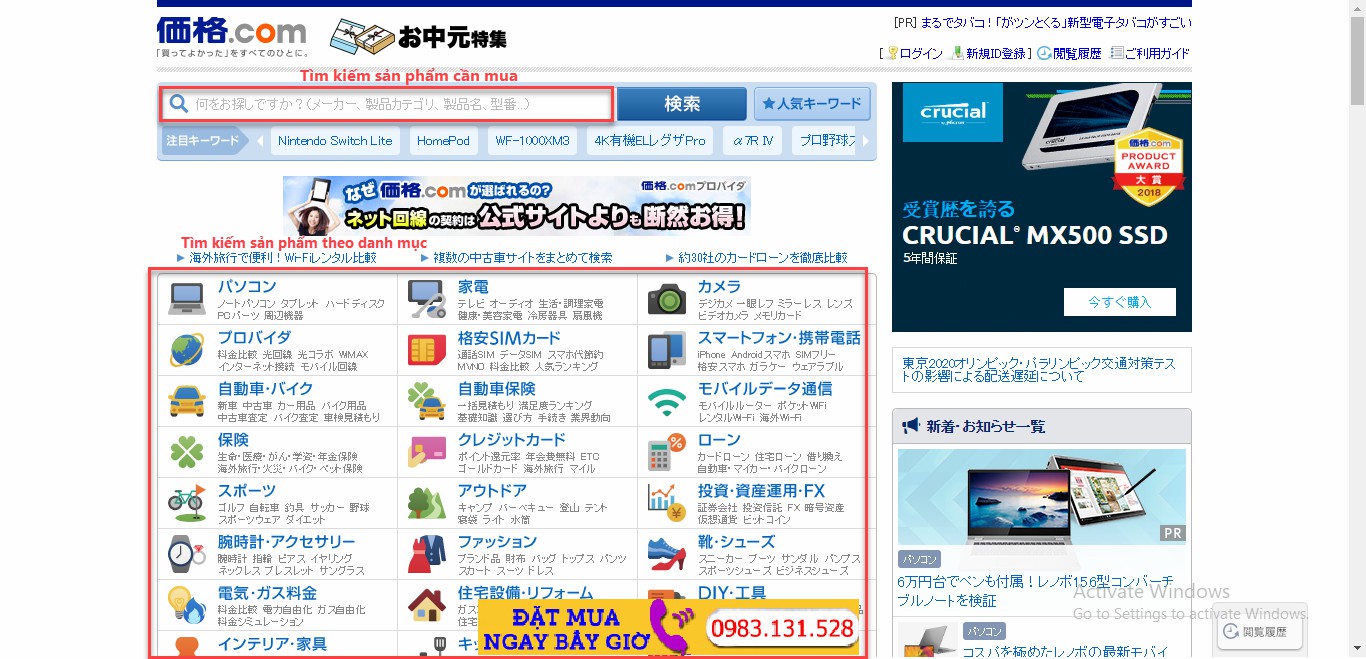Click the 複数の中古車サイトをまとめて検索 link
The width and height of the screenshot is (1366, 659).
coord(523,258)
